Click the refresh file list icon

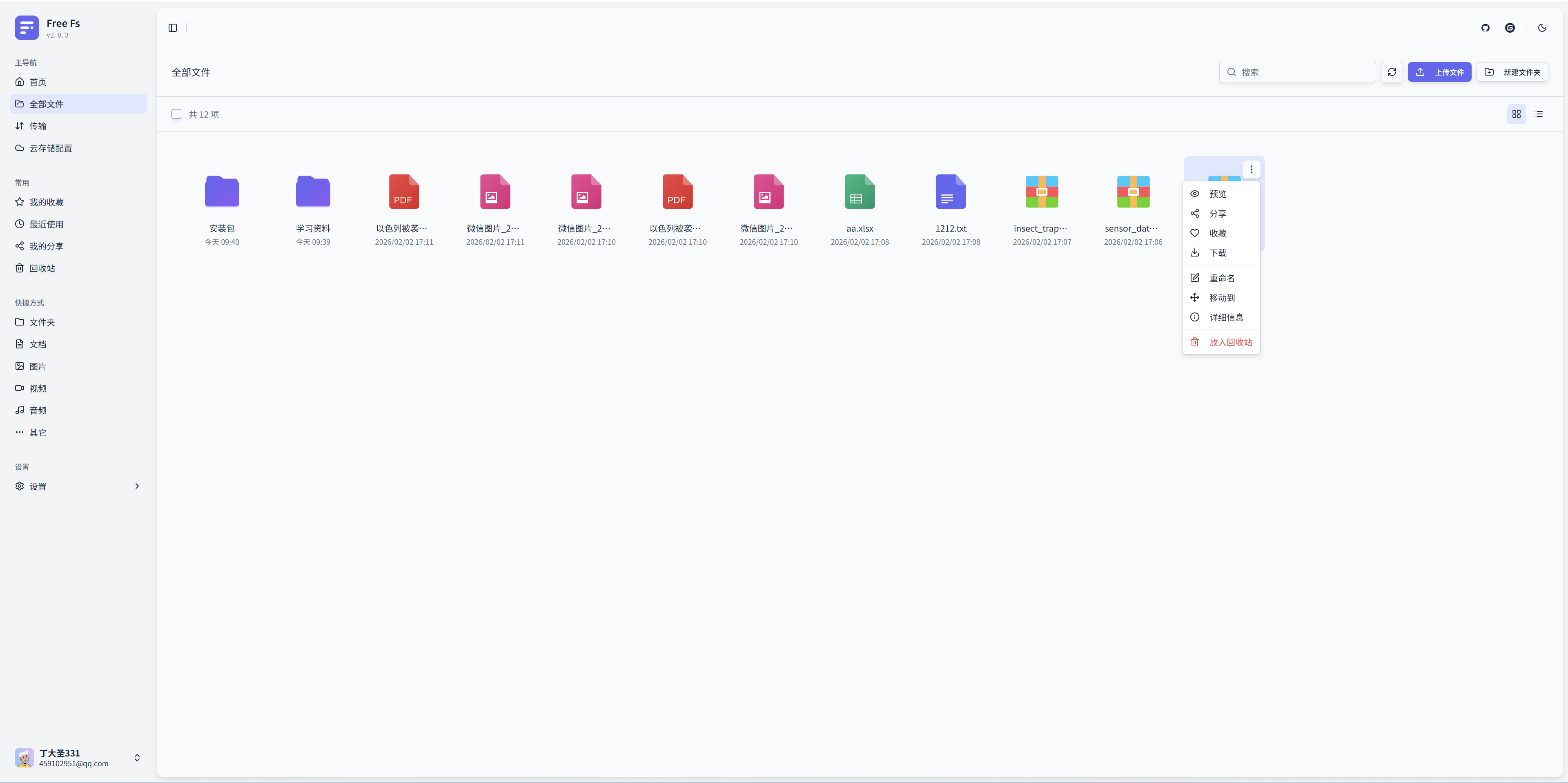click(x=1392, y=72)
